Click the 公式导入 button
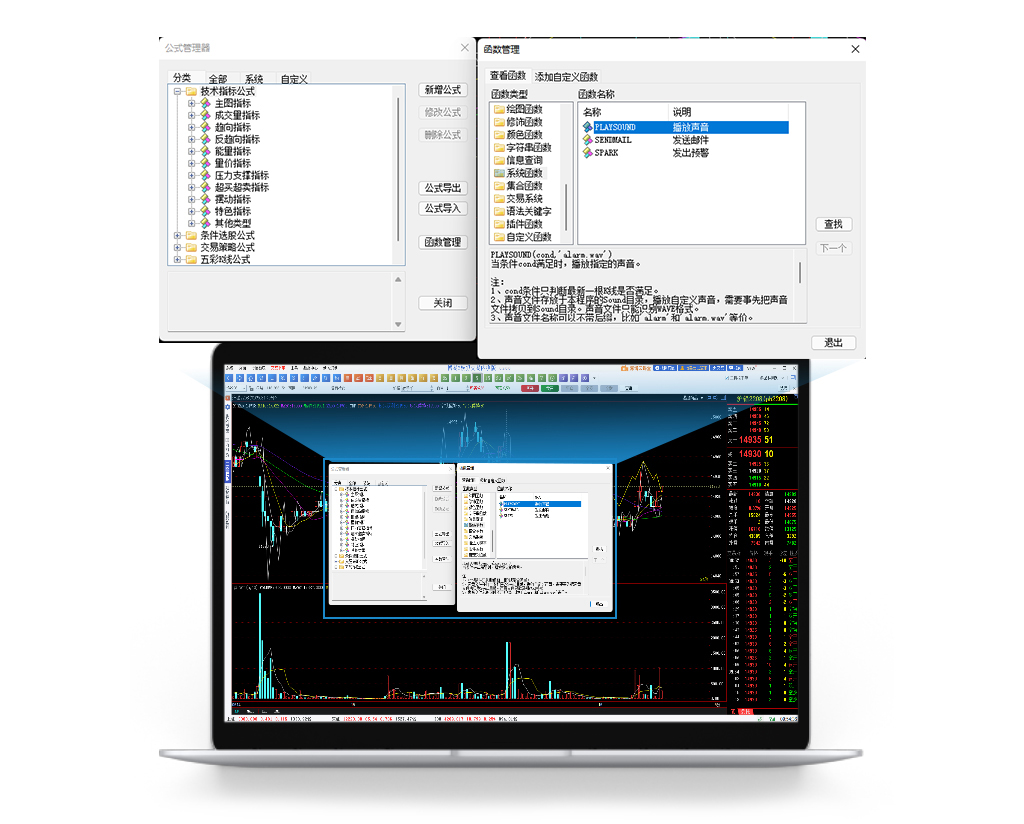 [443, 209]
